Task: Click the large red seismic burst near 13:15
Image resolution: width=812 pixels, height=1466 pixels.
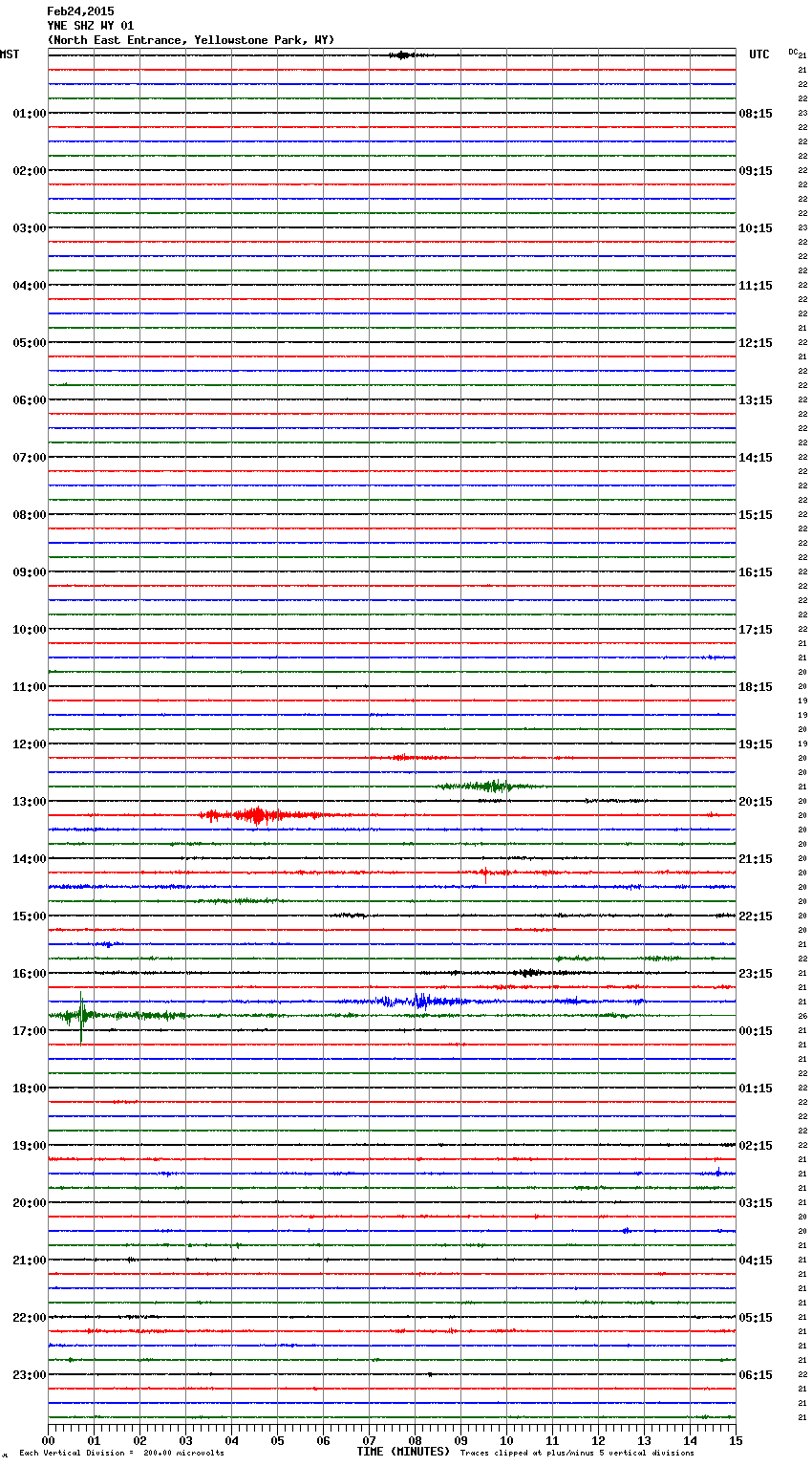Action: pyautogui.click(x=258, y=815)
